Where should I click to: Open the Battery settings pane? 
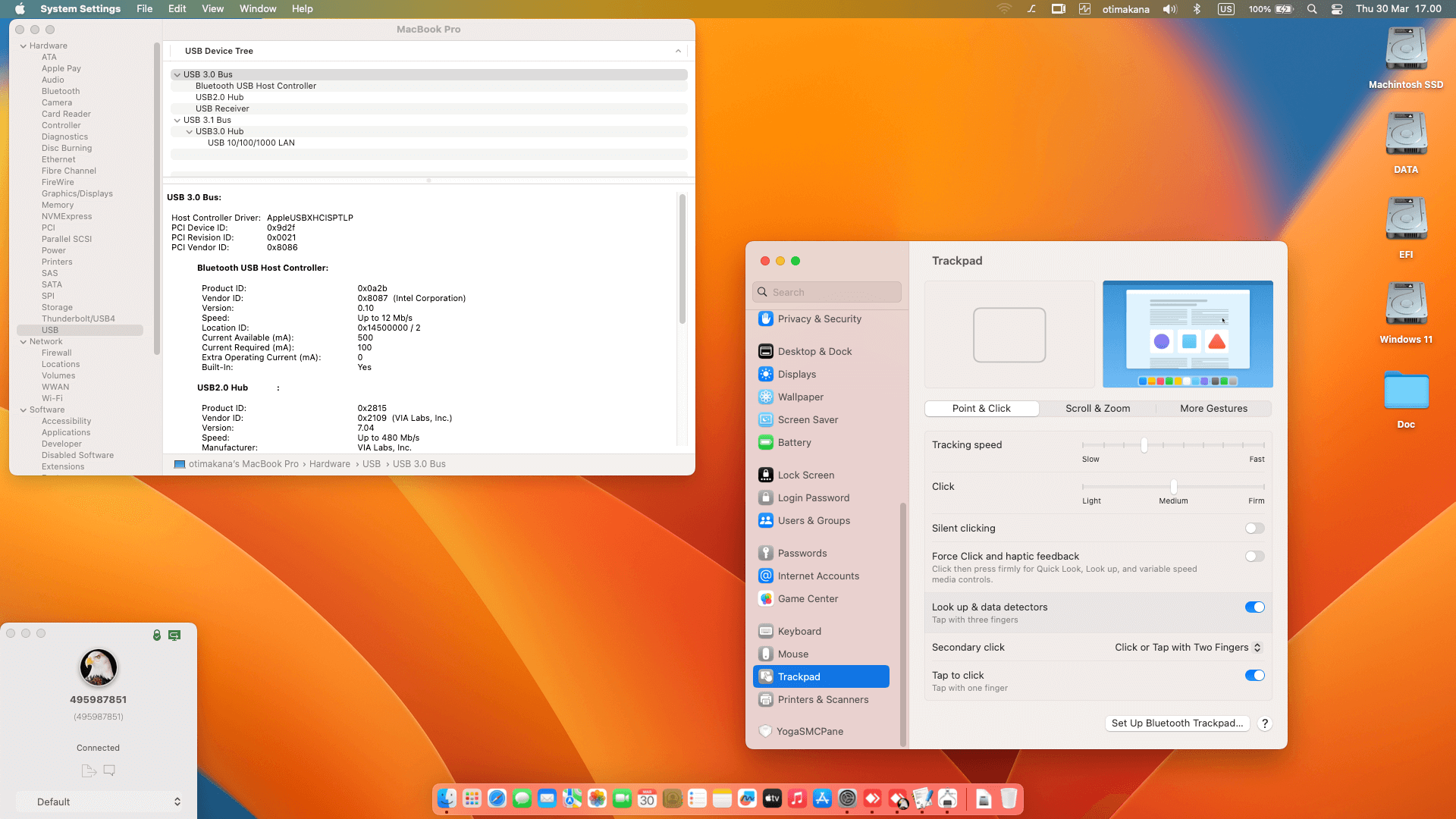click(794, 442)
